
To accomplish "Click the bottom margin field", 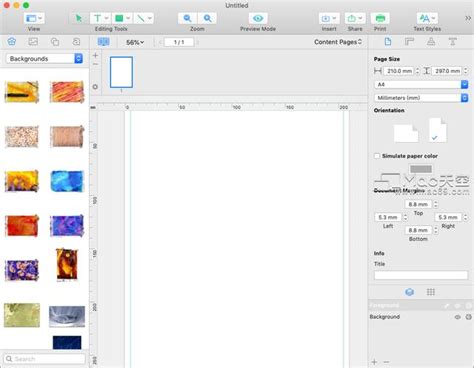I will point(418,230).
